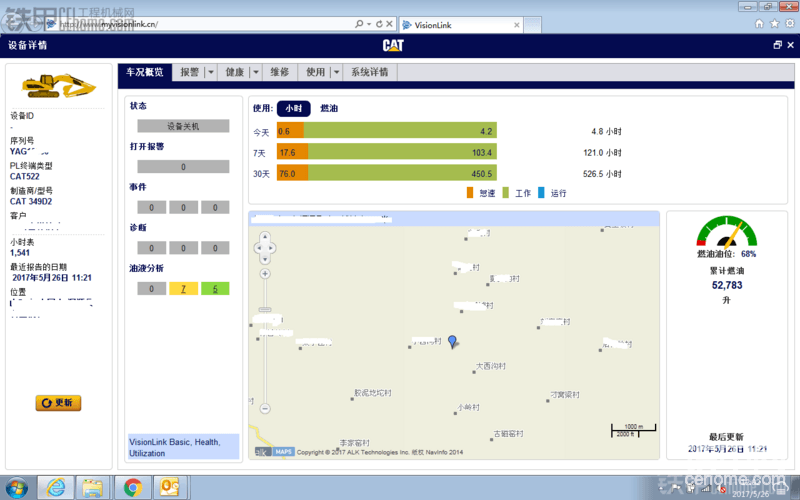Click the CAT522 terminal type text
This screenshot has width=800, height=500.
tap(24, 177)
